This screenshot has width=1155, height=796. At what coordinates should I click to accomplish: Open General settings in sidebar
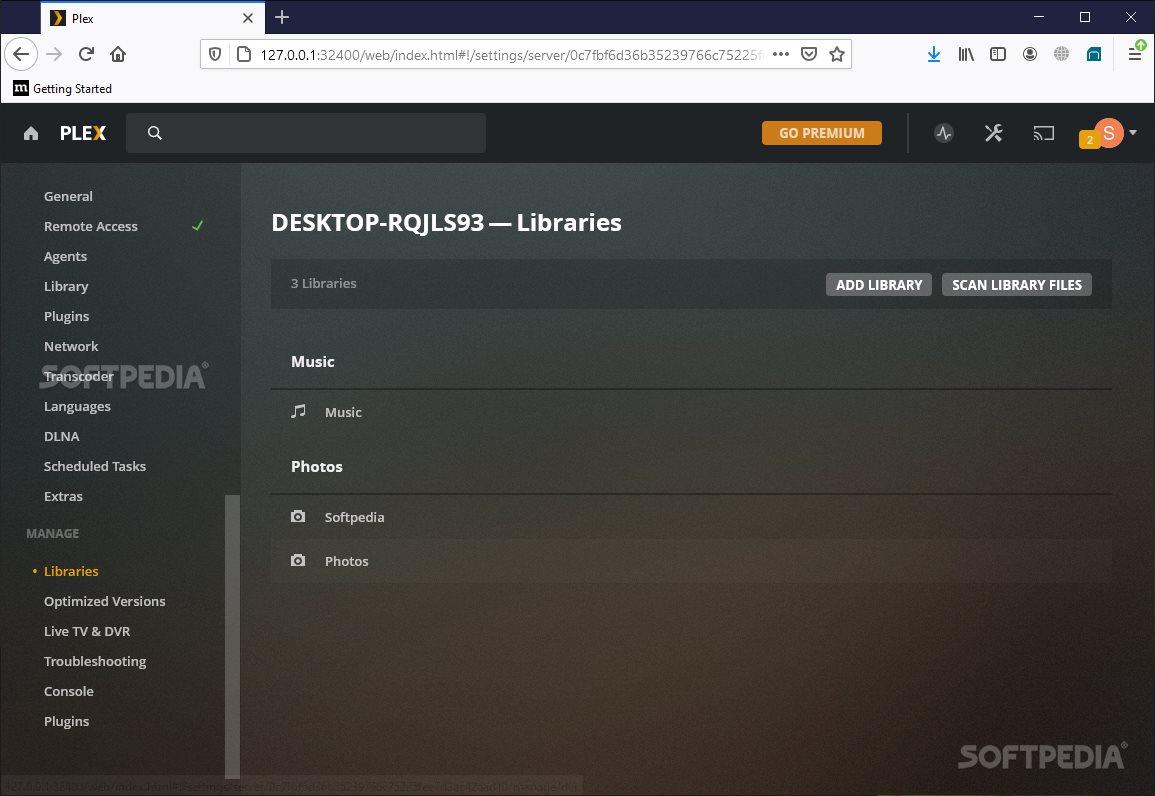pyautogui.click(x=69, y=197)
